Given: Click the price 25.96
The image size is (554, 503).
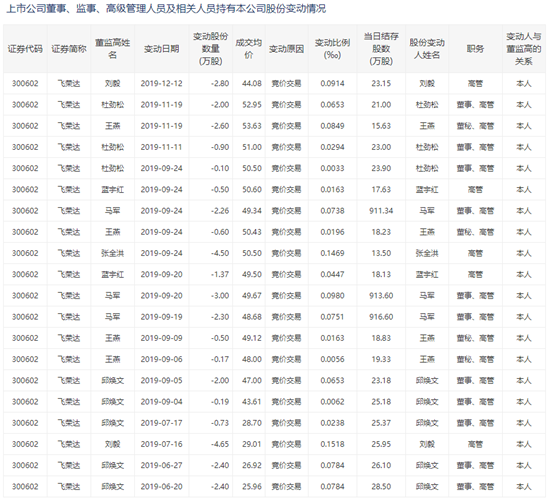Looking at the screenshot, I should click(x=252, y=486).
